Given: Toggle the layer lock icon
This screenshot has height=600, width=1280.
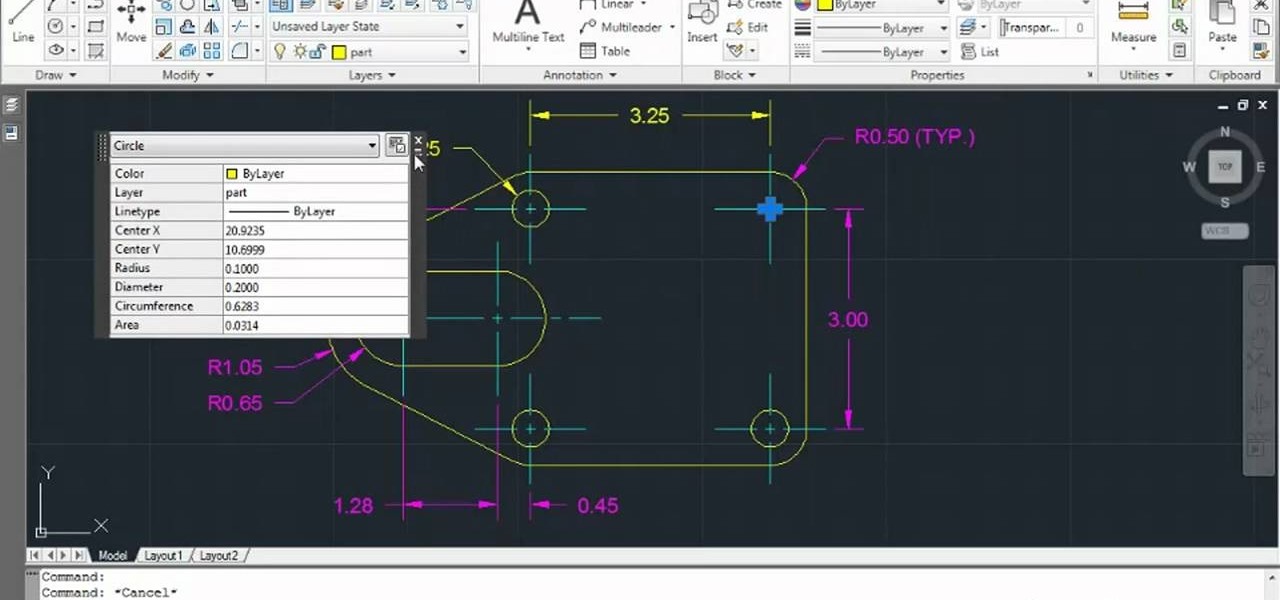Looking at the screenshot, I should (316, 50).
